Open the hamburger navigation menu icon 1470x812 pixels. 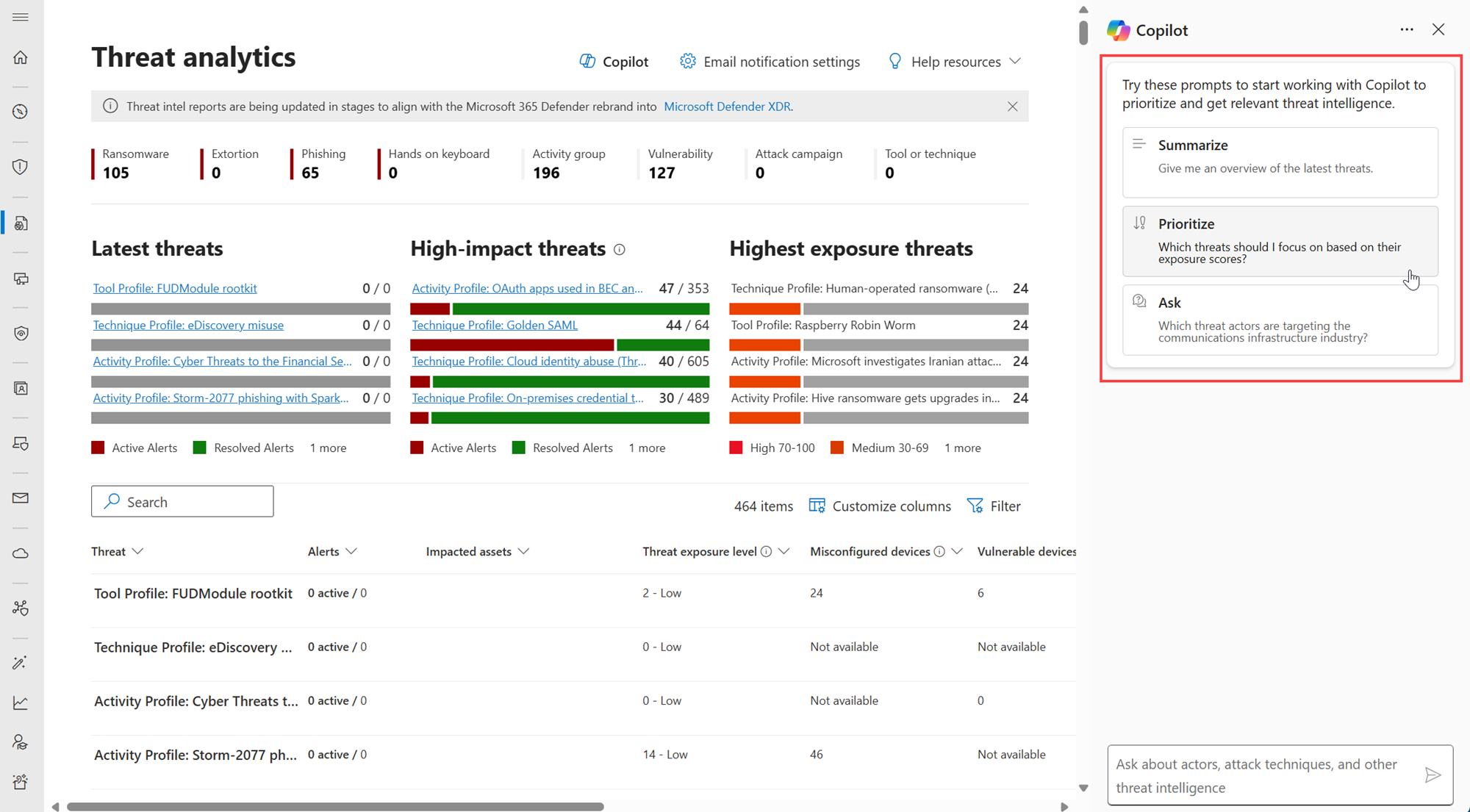pyautogui.click(x=21, y=17)
